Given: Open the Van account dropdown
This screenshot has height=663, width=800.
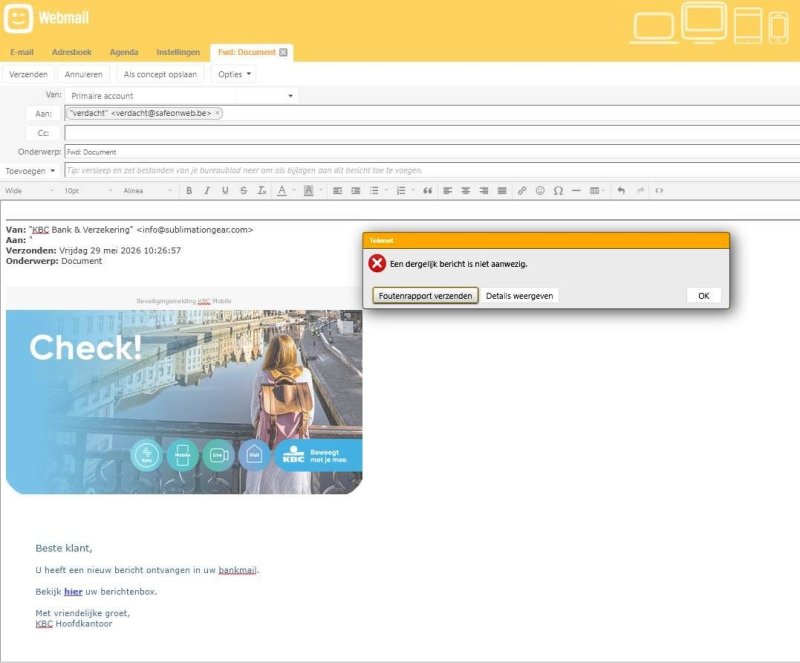Looking at the screenshot, I should click(182, 96).
